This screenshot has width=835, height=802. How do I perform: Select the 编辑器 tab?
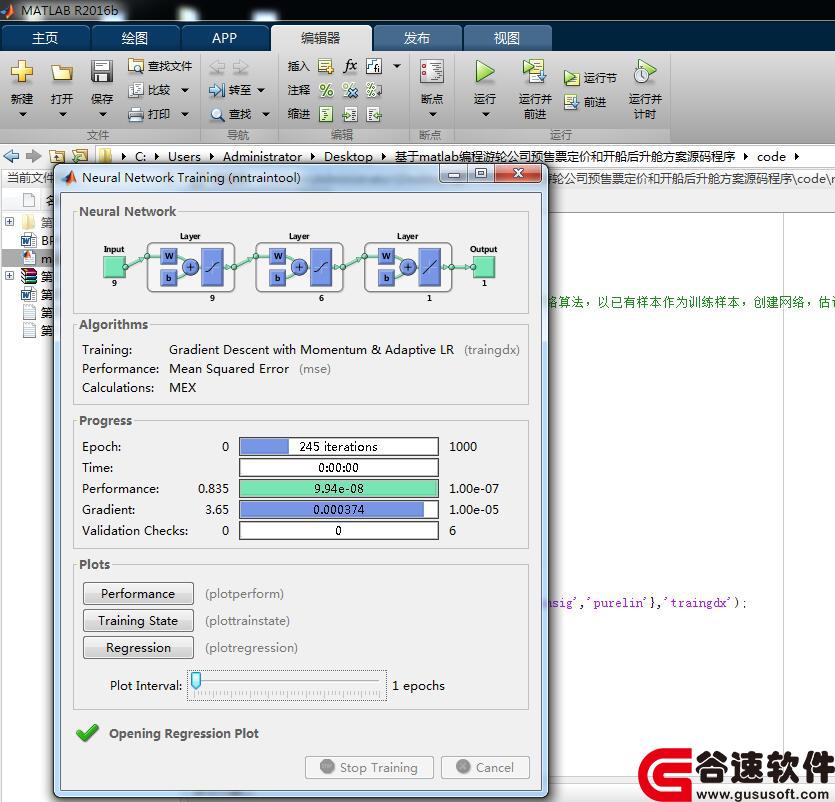click(x=321, y=38)
